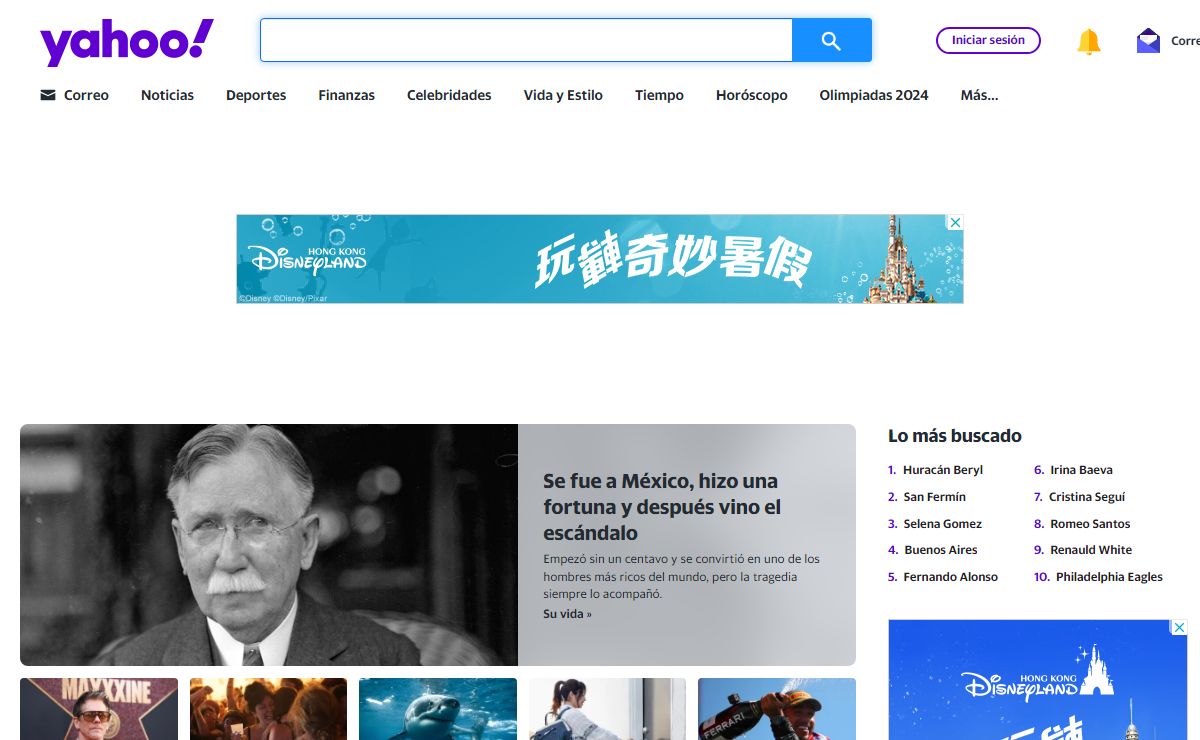Focus the Yahoo search input field
The height and width of the screenshot is (740, 1200).
click(x=526, y=40)
